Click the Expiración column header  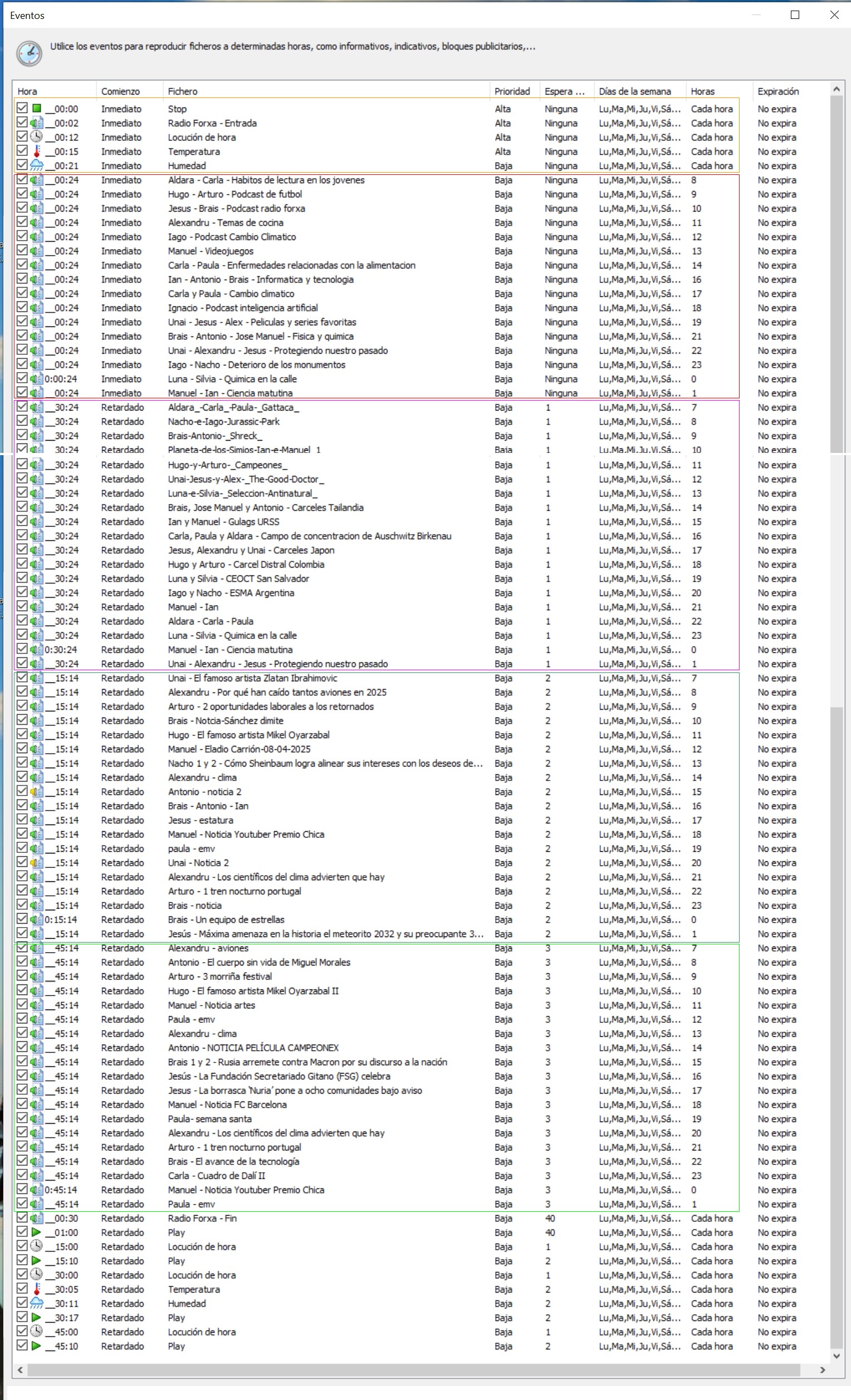click(777, 91)
